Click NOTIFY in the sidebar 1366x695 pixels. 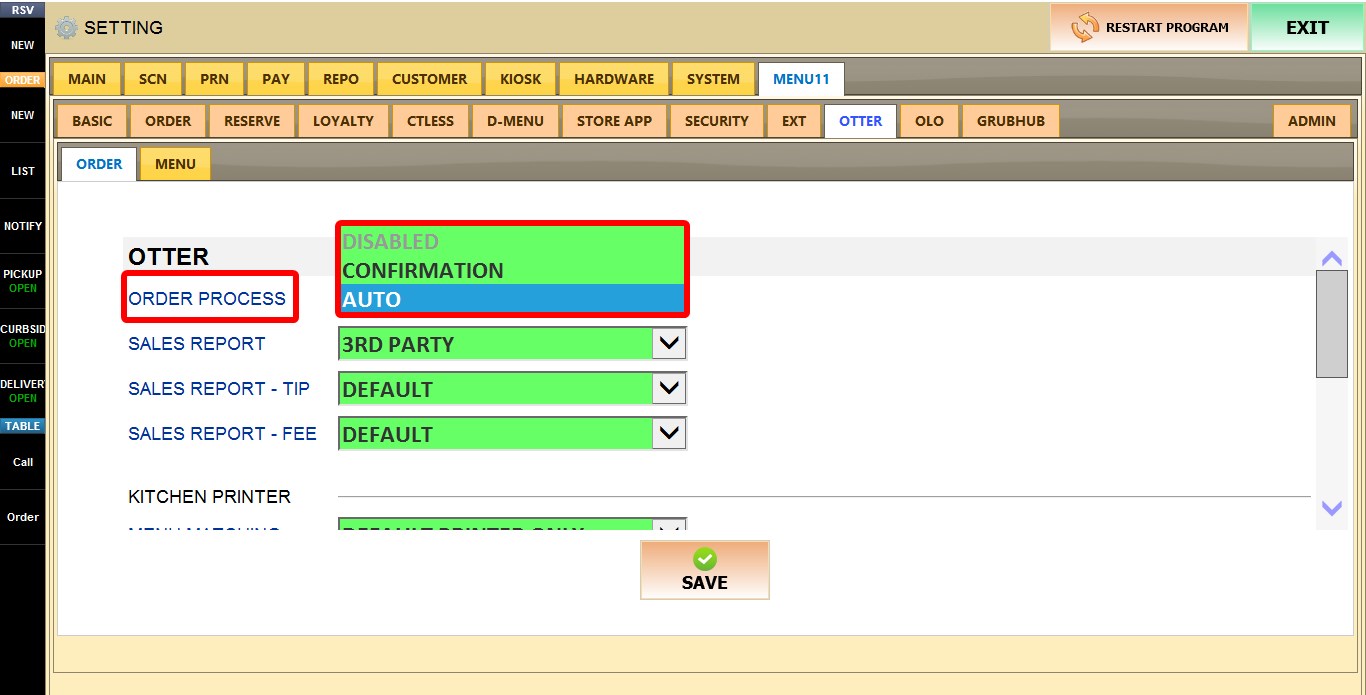(23, 226)
